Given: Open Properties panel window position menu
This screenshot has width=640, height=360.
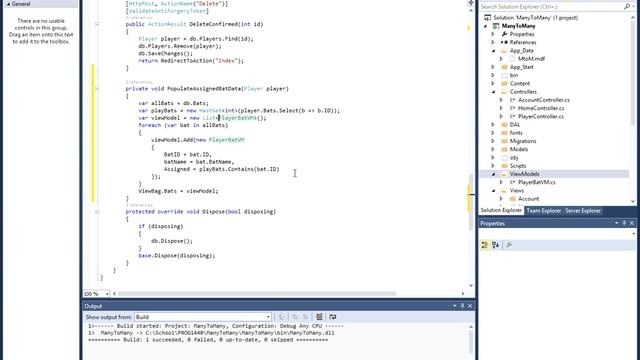Looking at the screenshot, I should pos(616,223).
